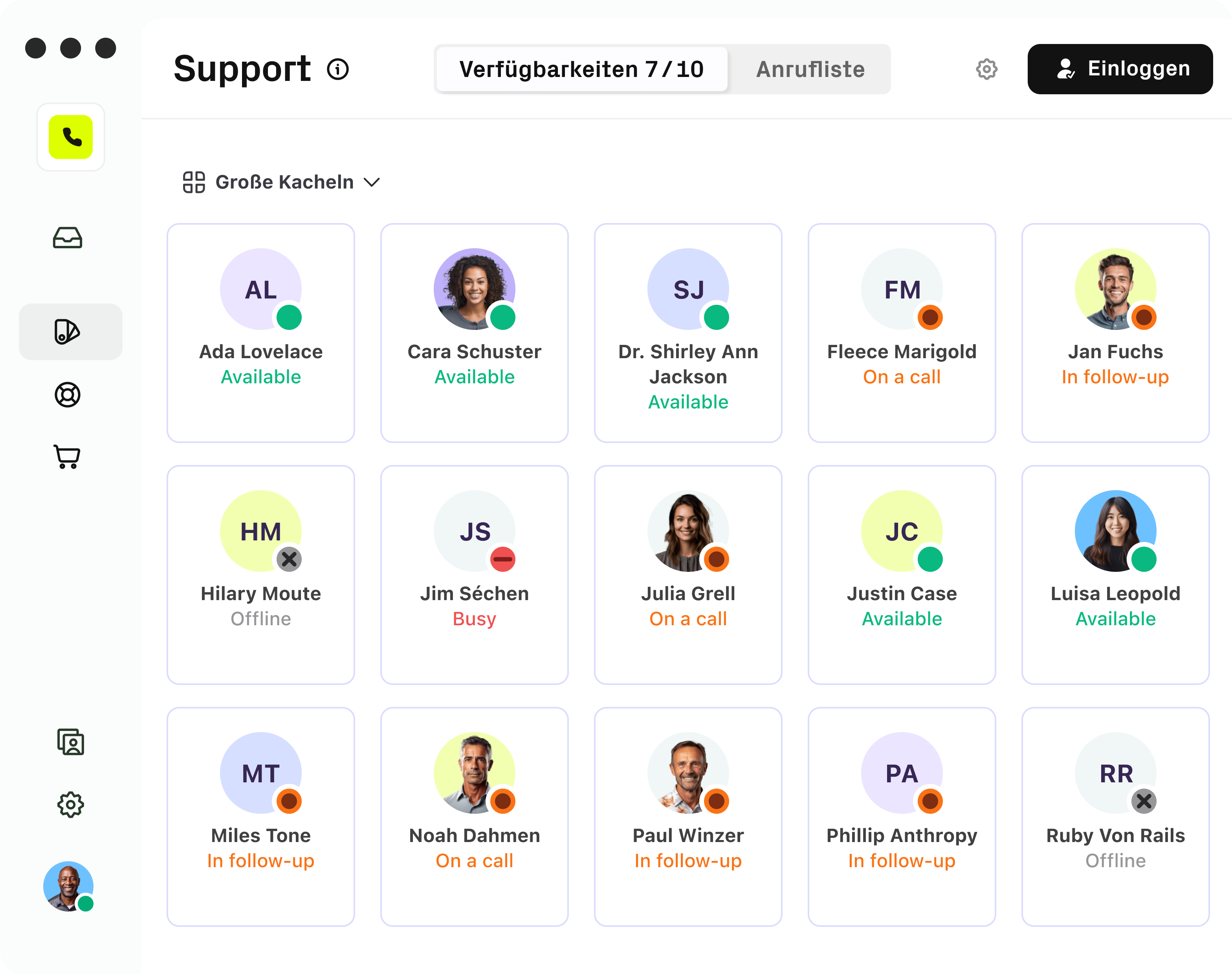Click the yellow phone app icon

pos(71,137)
